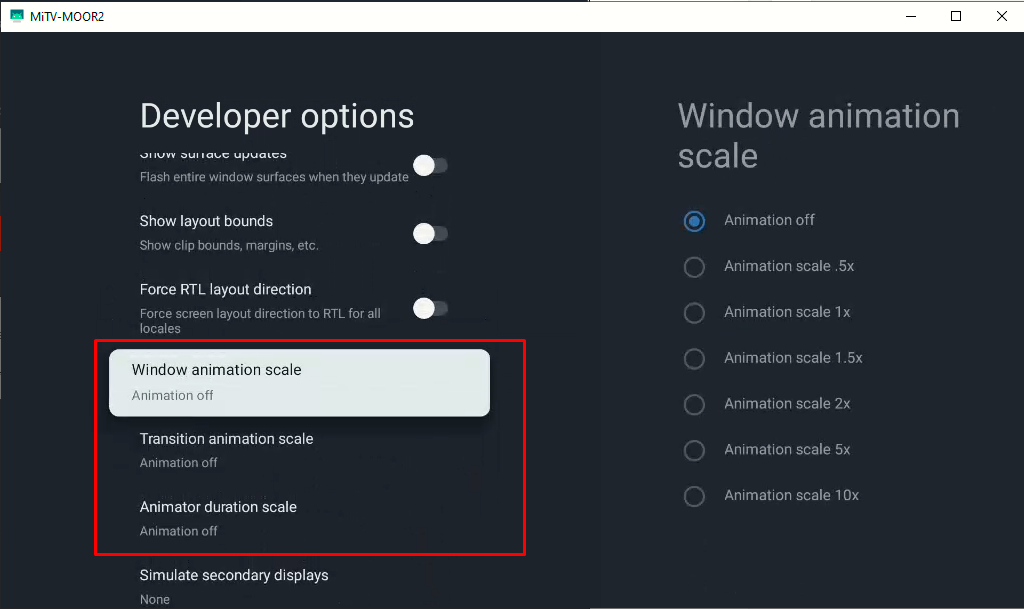This screenshot has width=1024, height=609.
Task: Click the 'Force screen layout direction to RTL' description
Action: [260, 320]
